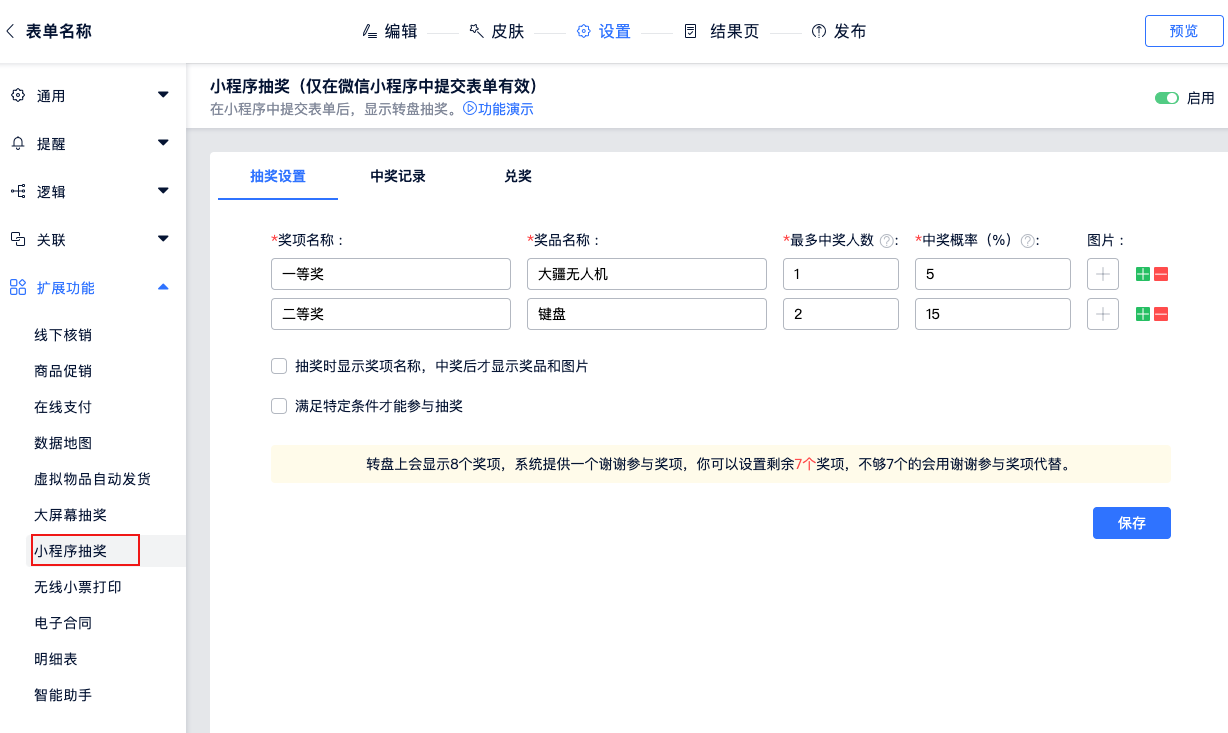Click the red remove-row icon for 一等奖

1161,274
